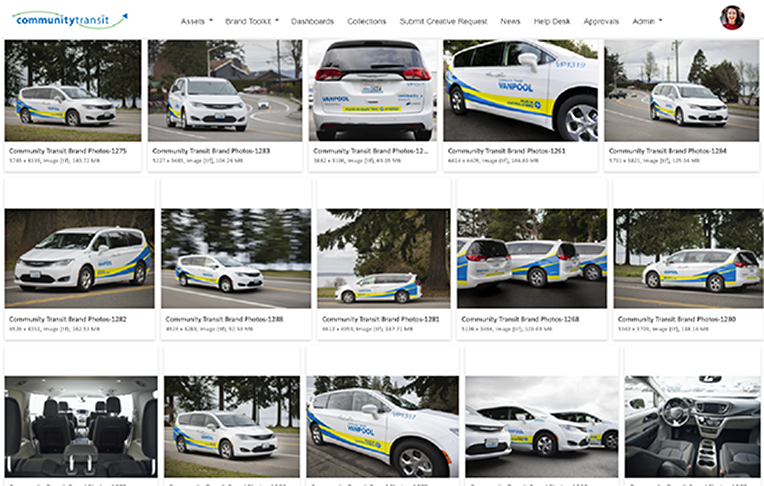Click the Community Transit logo
The height and width of the screenshot is (486, 764).
pyautogui.click(x=70, y=20)
